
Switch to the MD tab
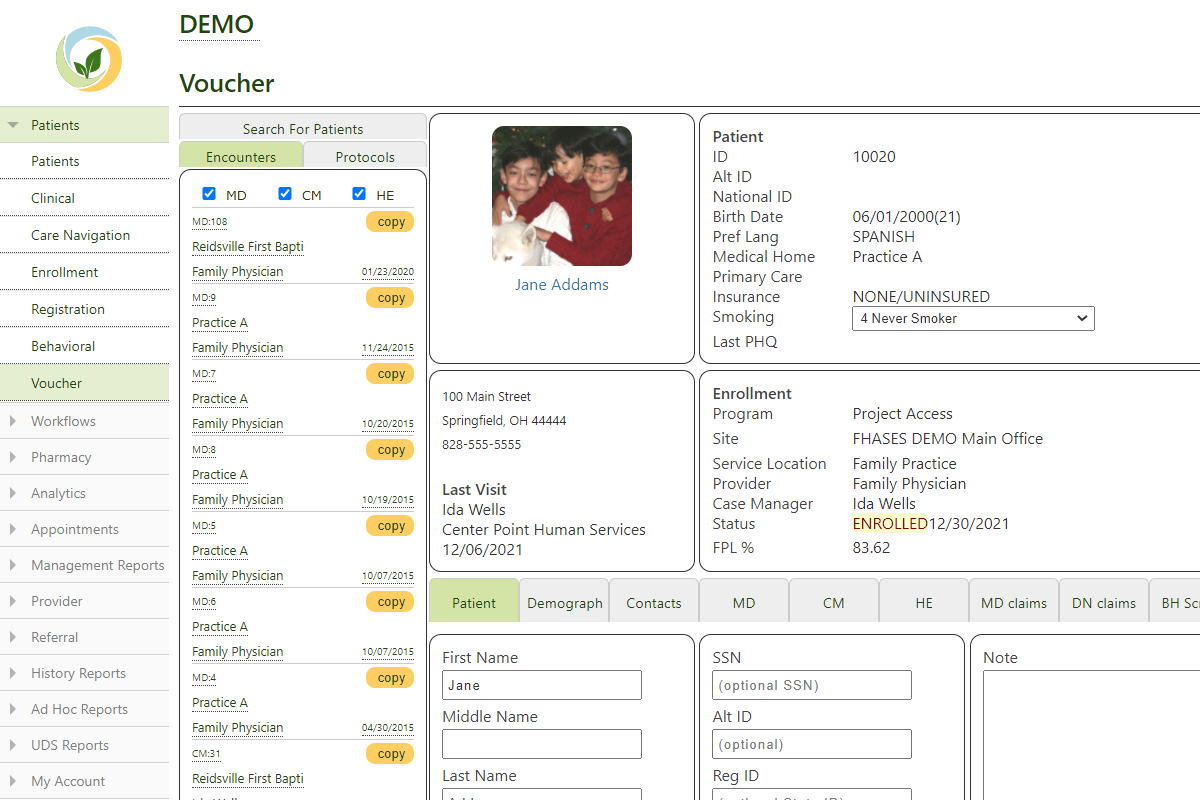[x=744, y=602]
